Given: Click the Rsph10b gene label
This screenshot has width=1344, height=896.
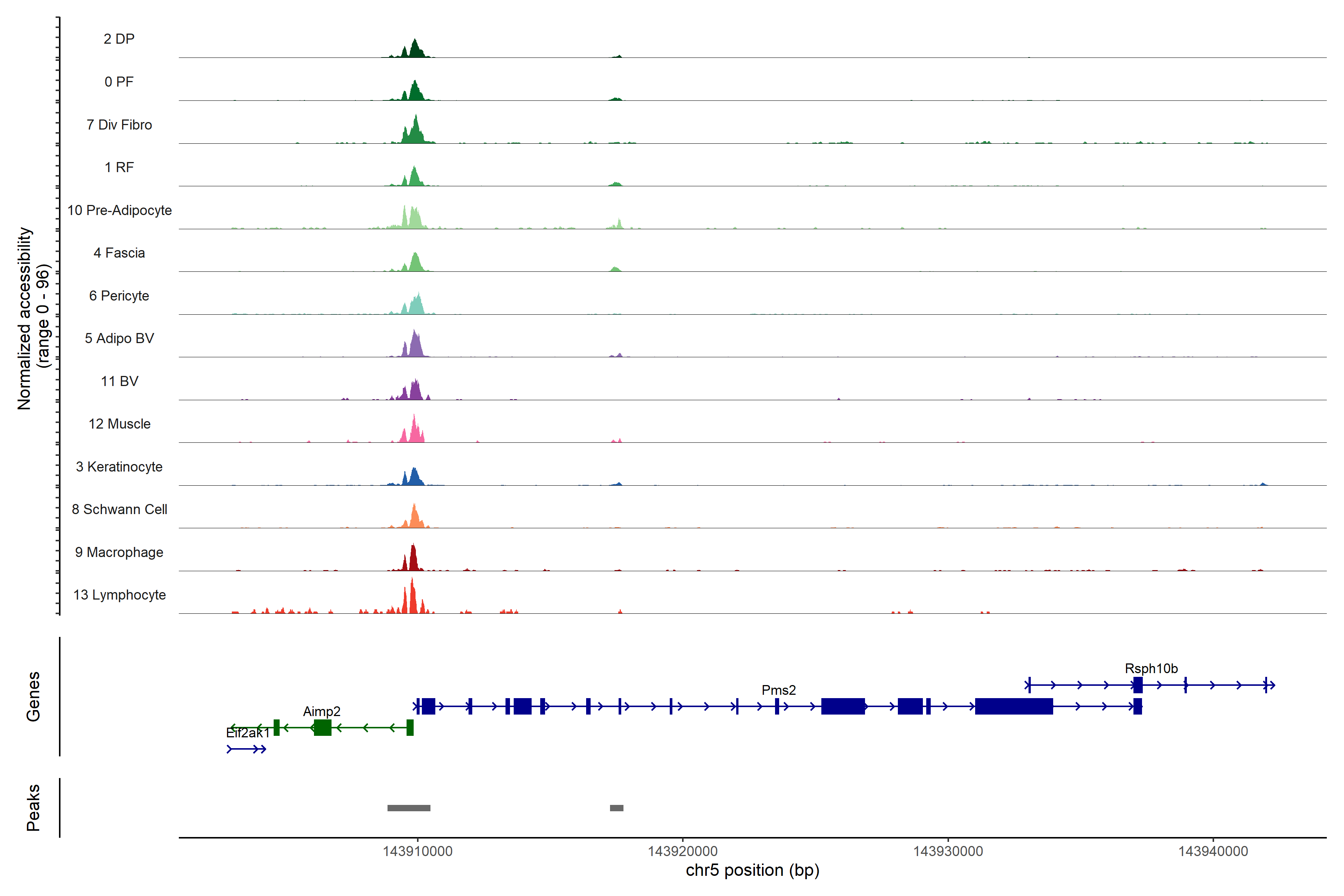Looking at the screenshot, I should pyautogui.click(x=1151, y=668).
